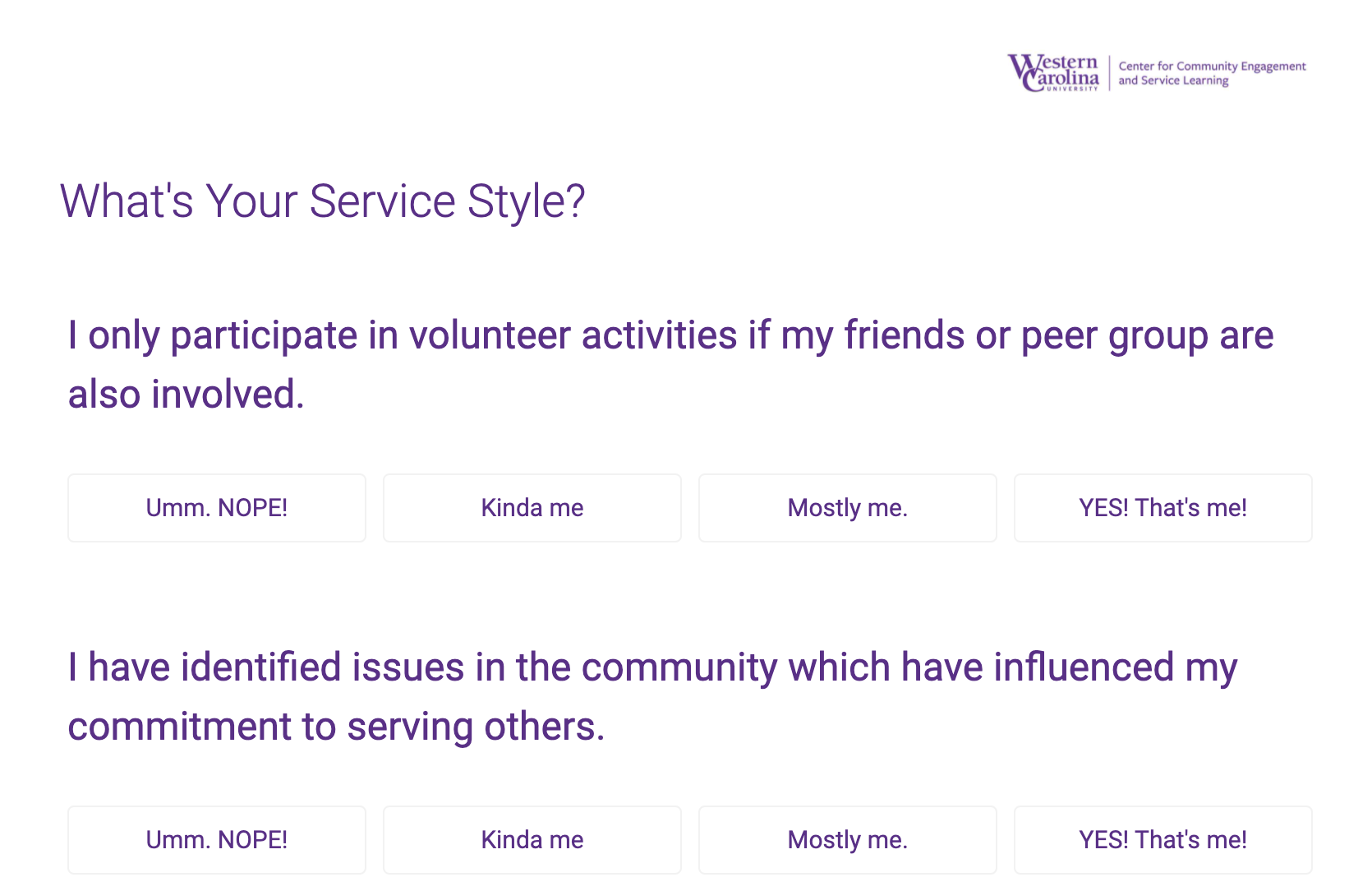Click the Western Carolina University logo

[1053, 72]
